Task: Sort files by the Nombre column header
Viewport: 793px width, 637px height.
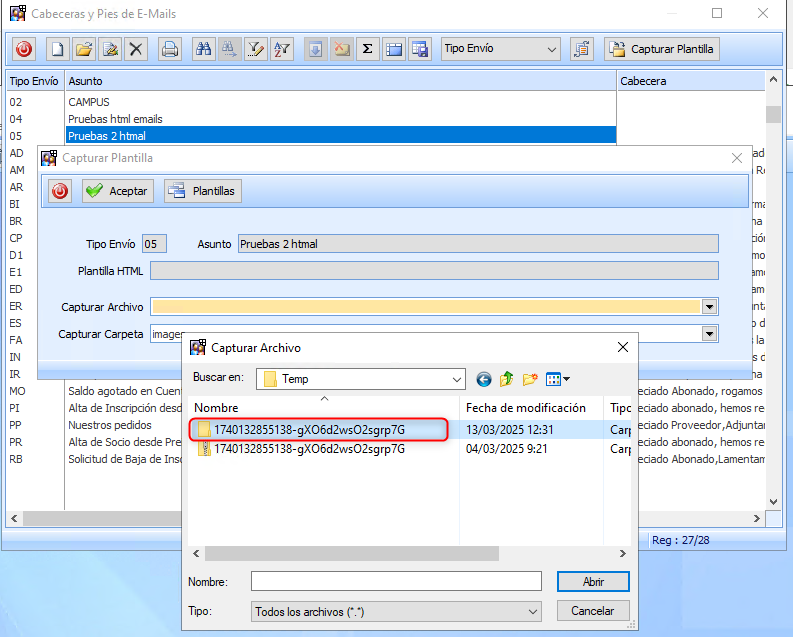Action: (323, 408)
